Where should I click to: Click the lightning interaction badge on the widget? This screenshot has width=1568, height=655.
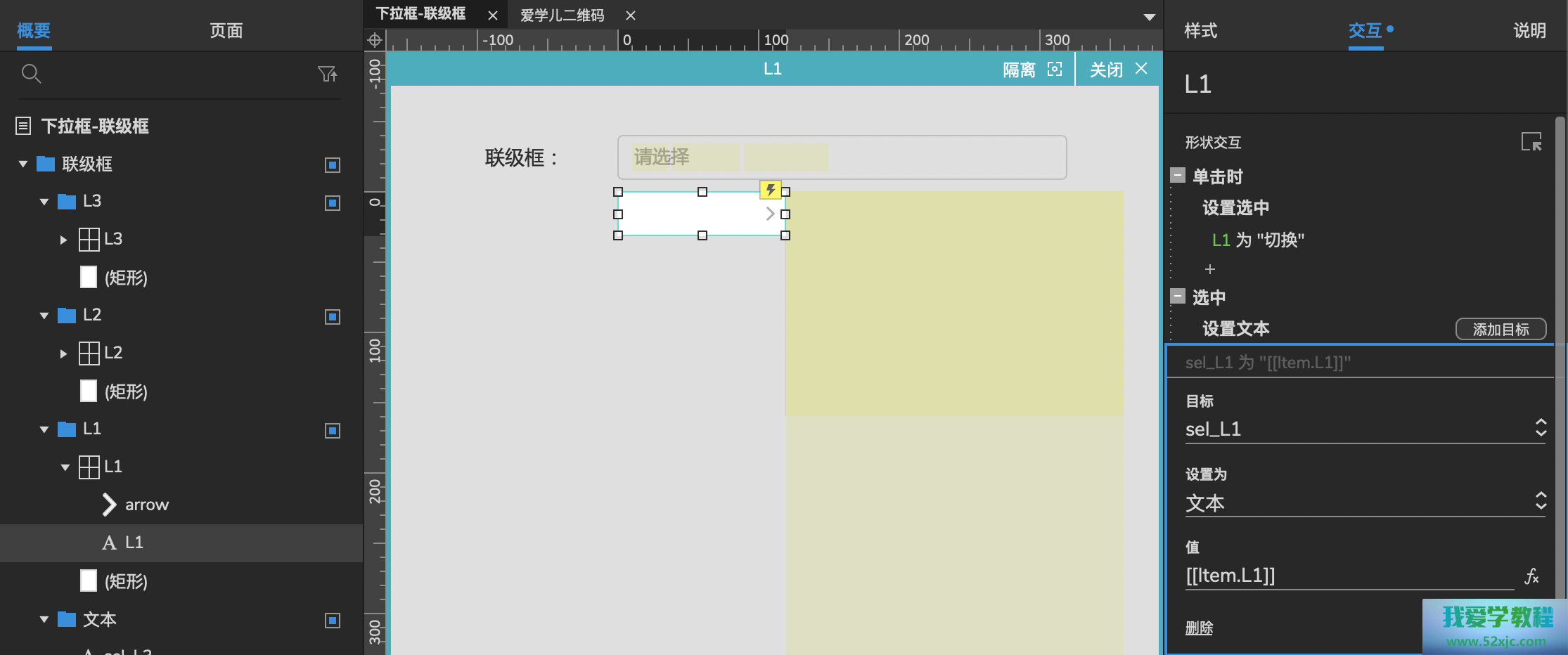click(771, 190)
